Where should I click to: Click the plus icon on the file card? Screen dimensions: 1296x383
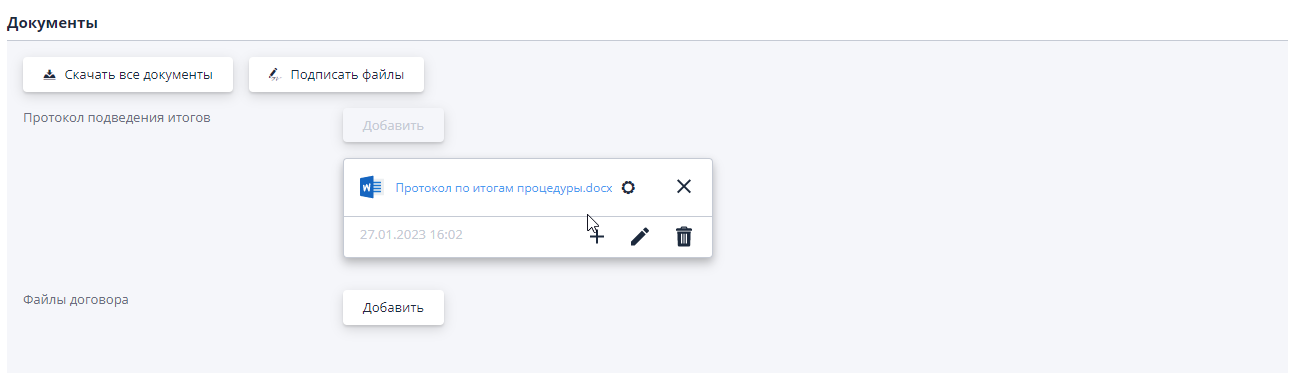coord(595,237)
